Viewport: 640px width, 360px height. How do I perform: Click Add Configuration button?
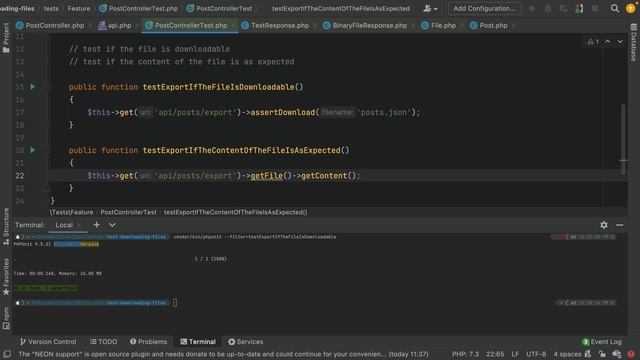pyautogui.click(x=484, y=8)
